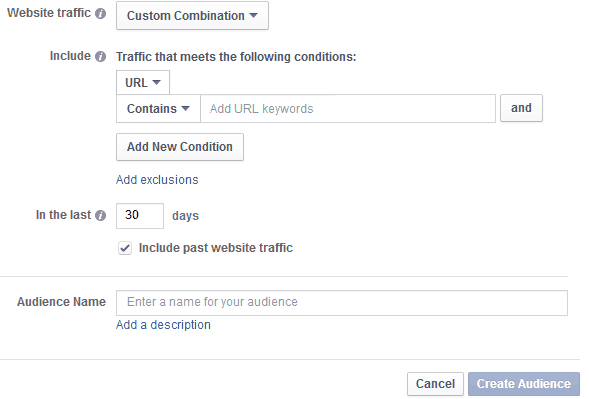The image size is (589, 399).
Task: Open the Add exclusions link
Action: pos(157,180)
